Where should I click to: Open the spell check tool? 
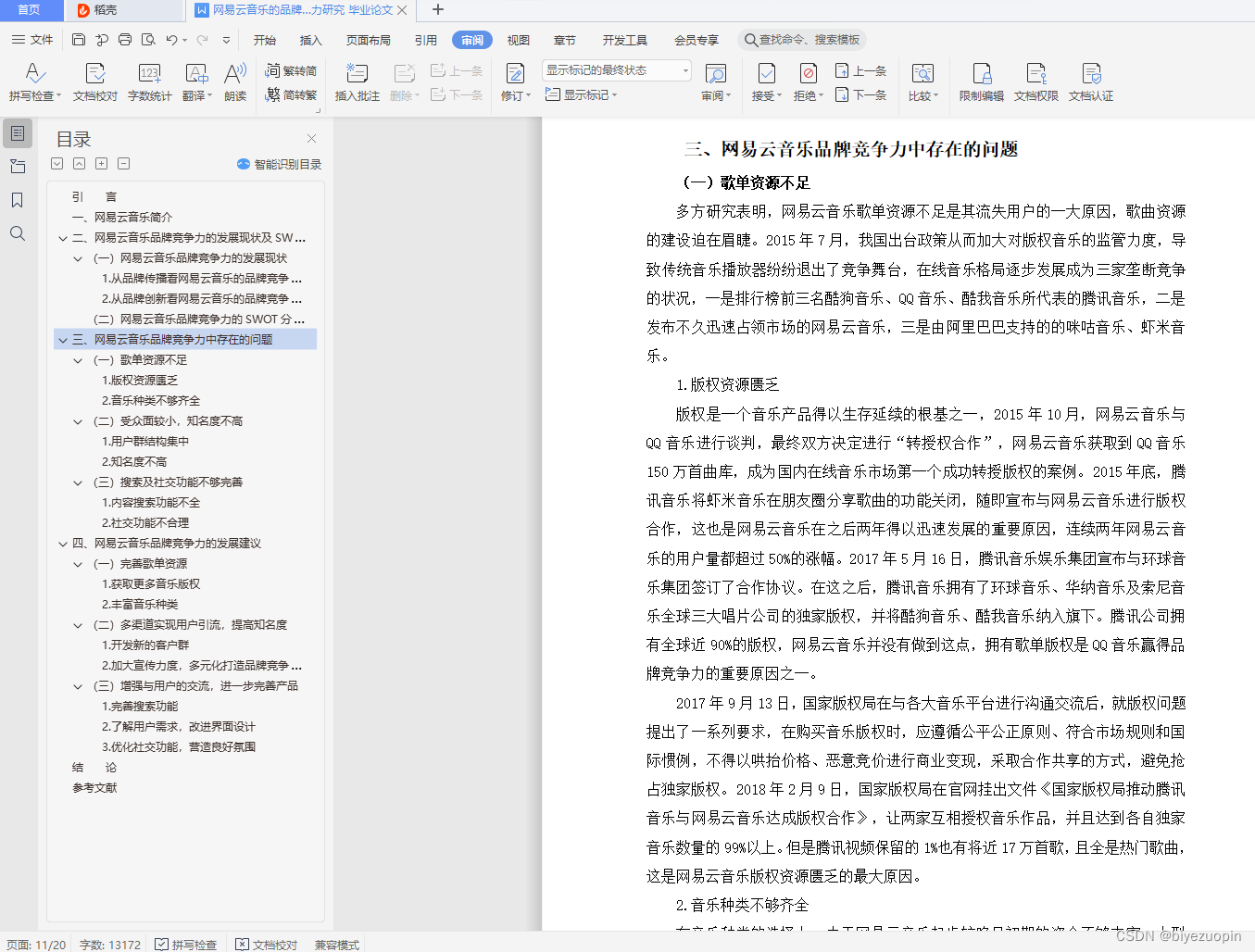pyautogui.click(x=35, y=81)
